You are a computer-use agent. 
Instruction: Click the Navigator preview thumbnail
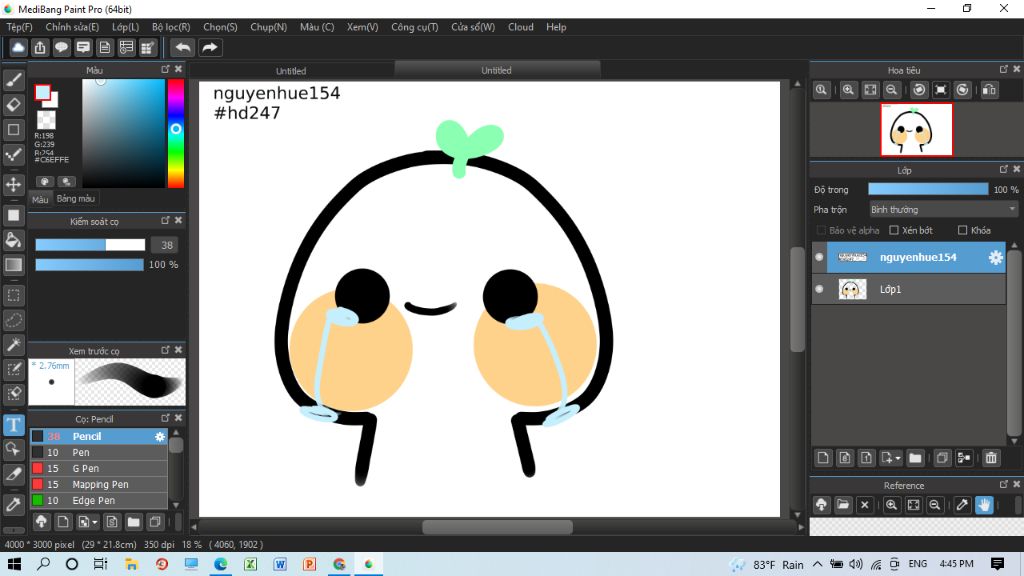[916, 129]
